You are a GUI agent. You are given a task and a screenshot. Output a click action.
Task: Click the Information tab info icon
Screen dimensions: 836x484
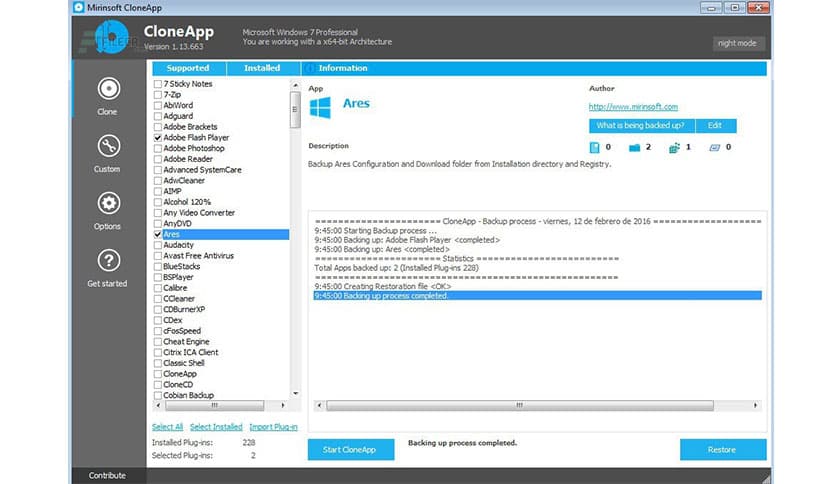(x=310, y=68)
